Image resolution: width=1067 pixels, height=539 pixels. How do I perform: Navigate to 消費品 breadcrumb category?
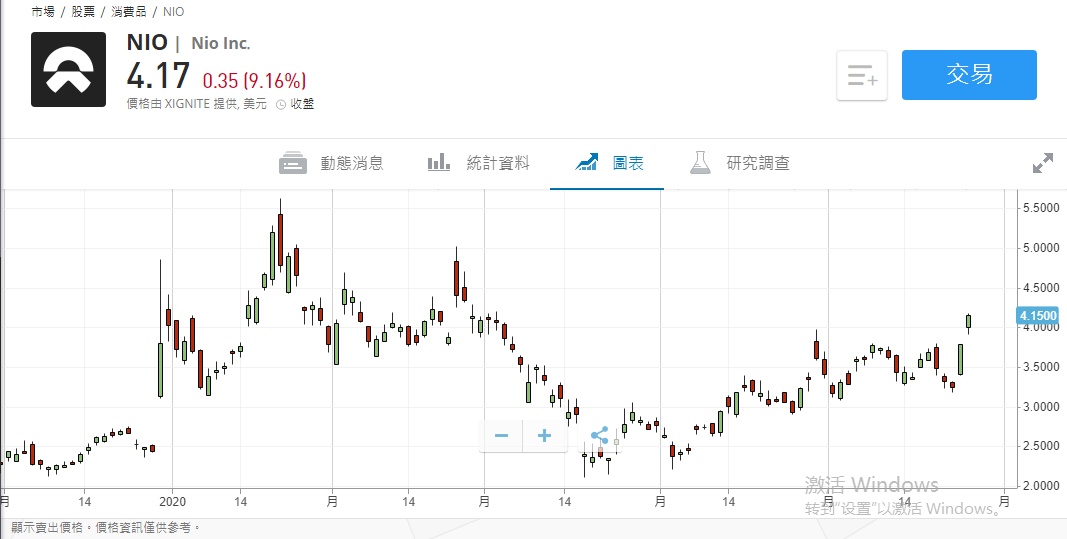tap(128, 12)
